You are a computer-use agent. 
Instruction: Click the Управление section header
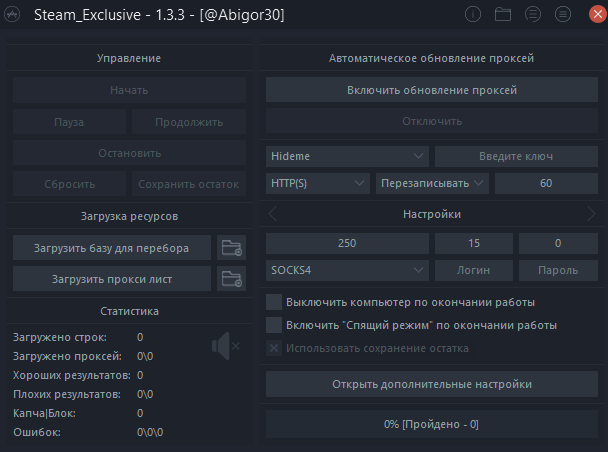pos(129,58)
